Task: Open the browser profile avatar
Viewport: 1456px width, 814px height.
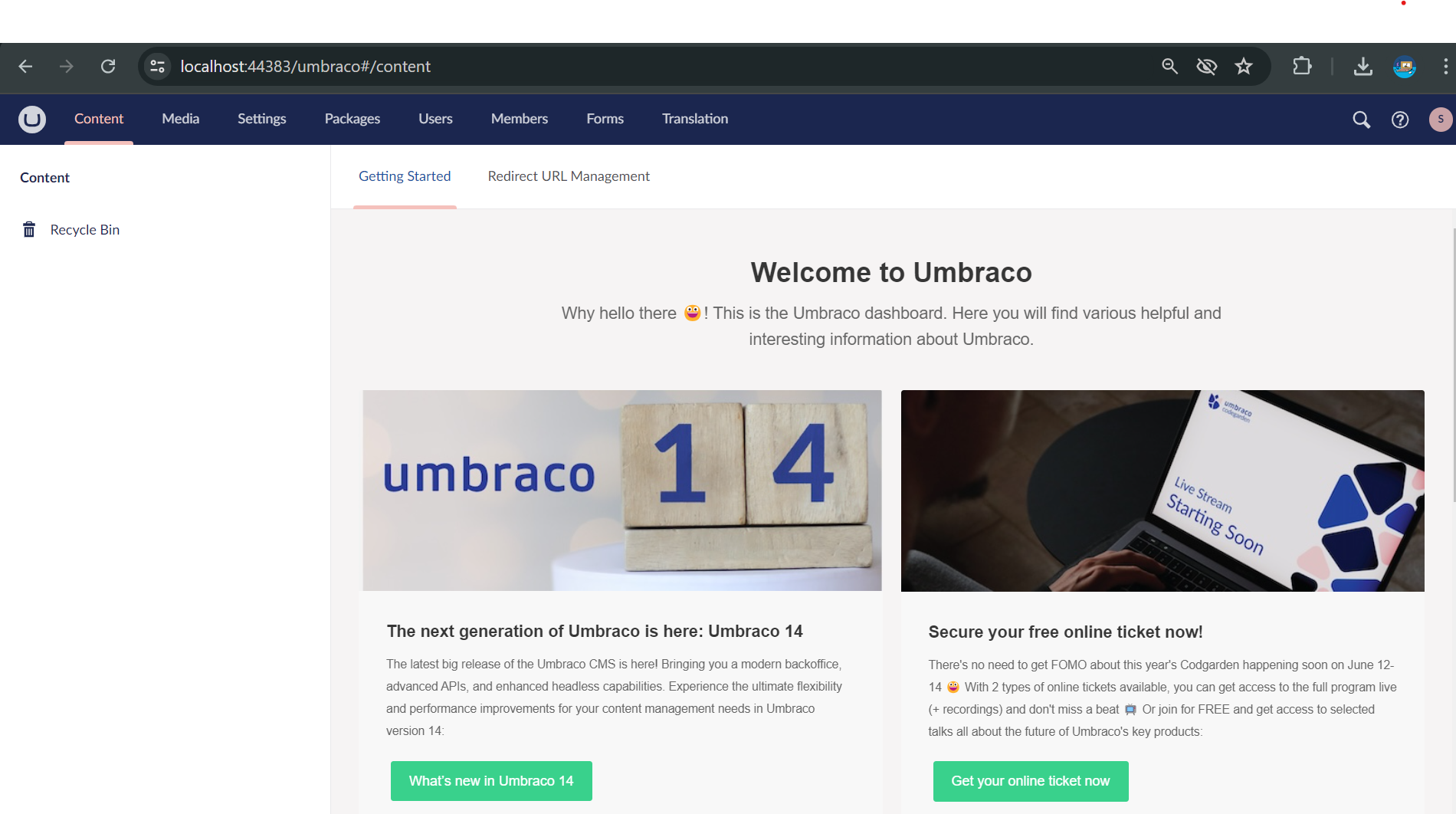Action: click(x=1405, y=67)
